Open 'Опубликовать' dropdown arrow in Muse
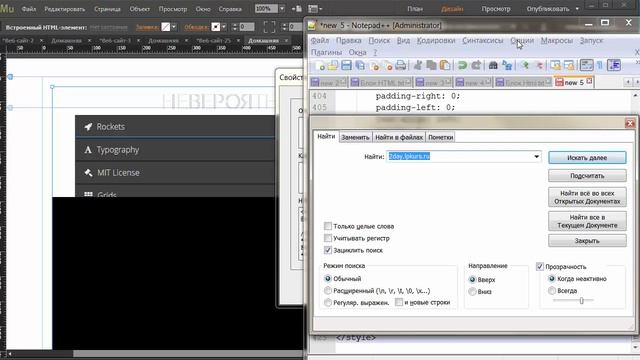Image resolution: width=640 pixels, height=360 pixels. point(577,9)
